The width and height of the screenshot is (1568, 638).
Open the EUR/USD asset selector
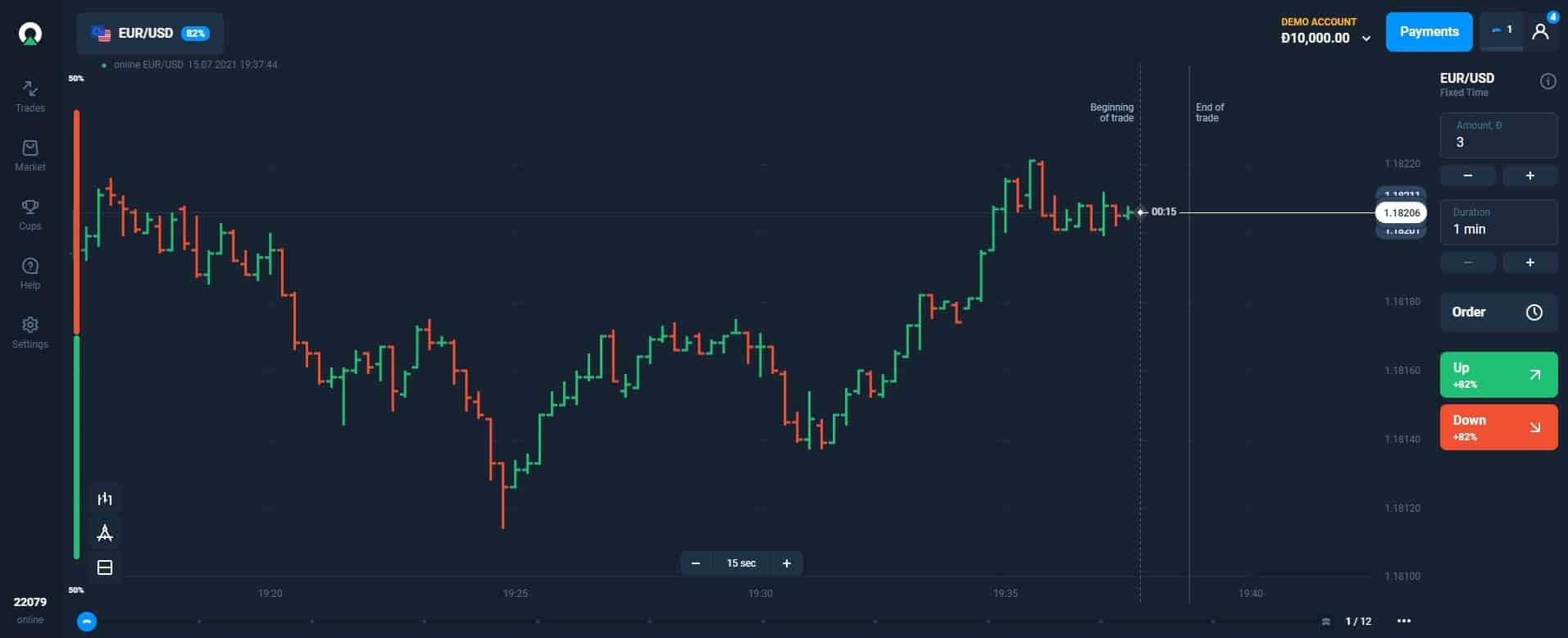click(x=150, y=34)
